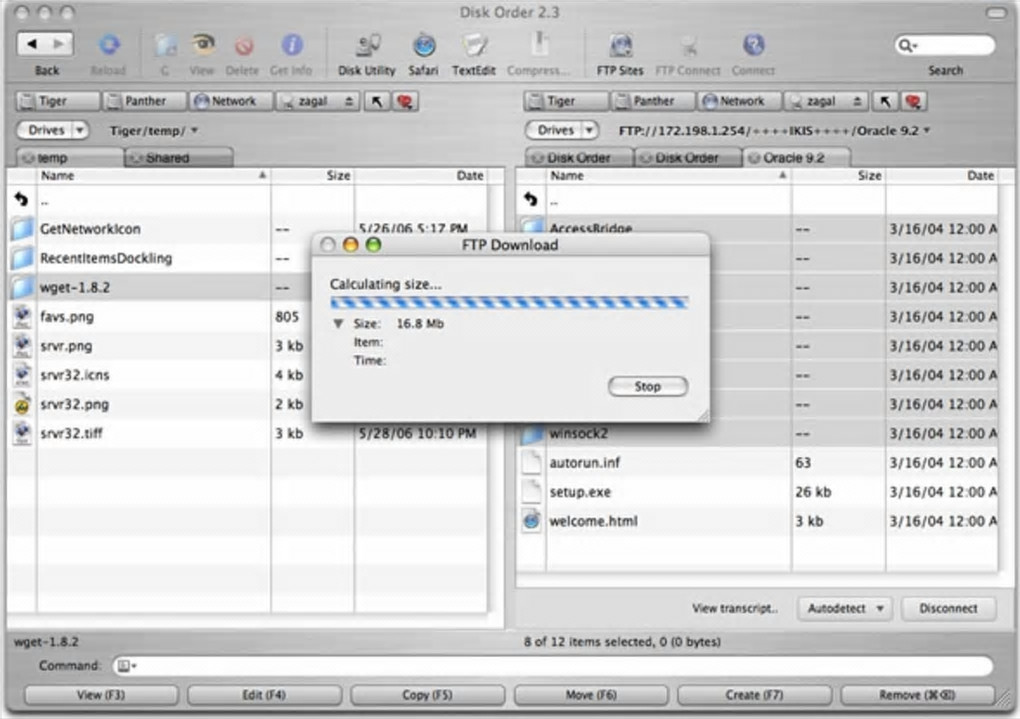Select the setup.exe file icon
Viewport: 1020px width, 719px height.
(x=531, y=492)
